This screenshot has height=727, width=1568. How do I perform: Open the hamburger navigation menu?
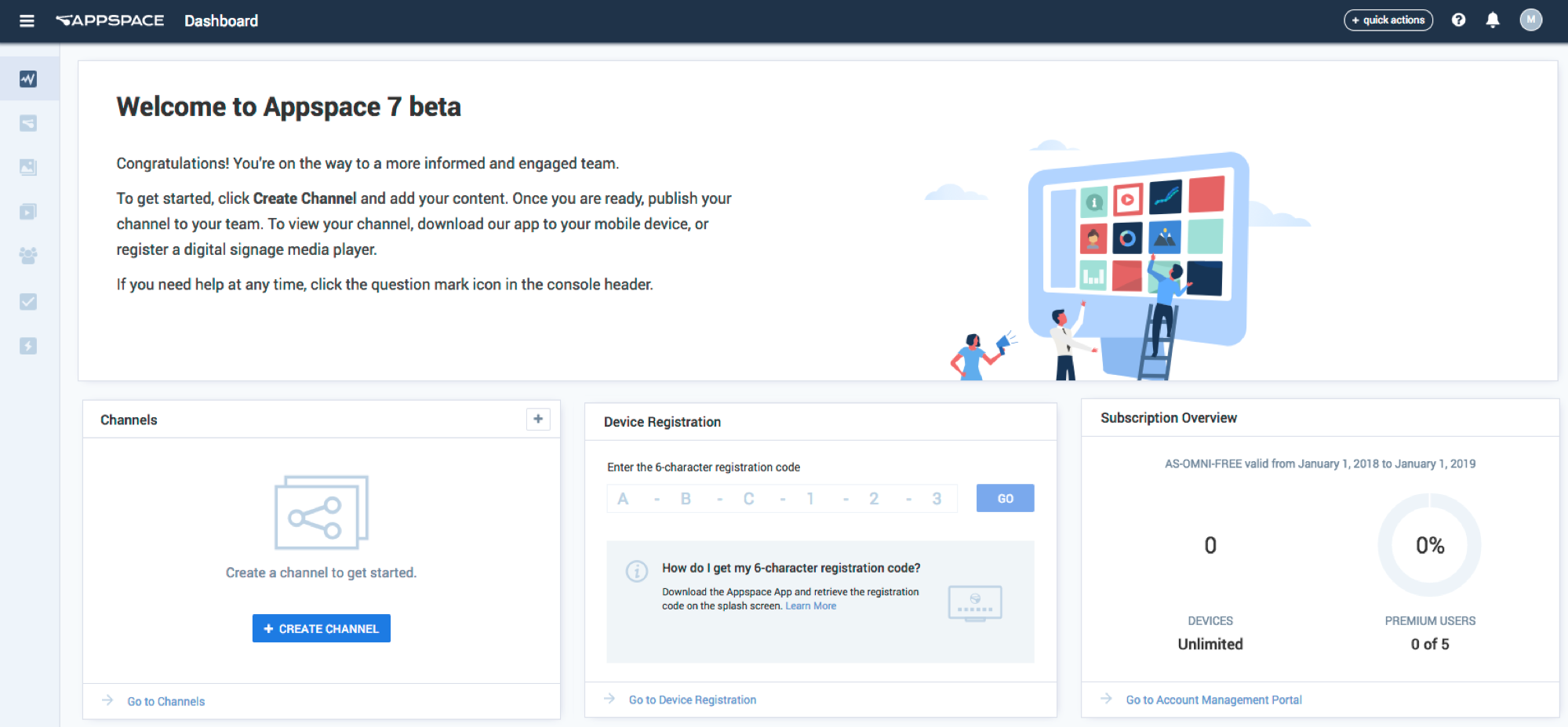(x=27, y=21)
